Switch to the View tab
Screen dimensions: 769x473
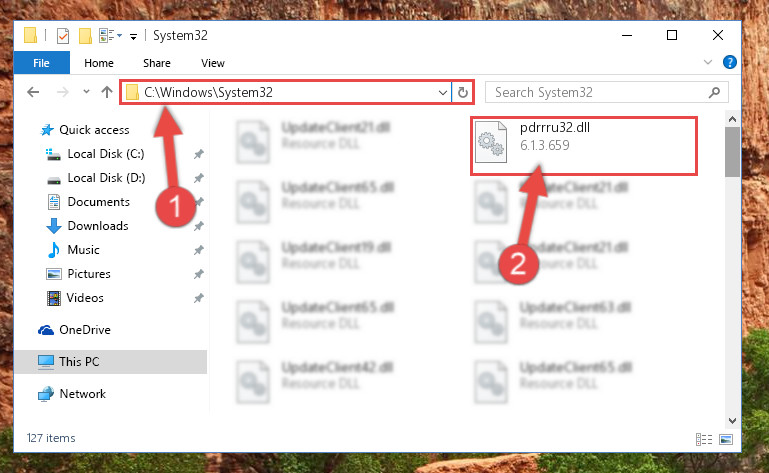pyautogui.click(x=212, y=63)
